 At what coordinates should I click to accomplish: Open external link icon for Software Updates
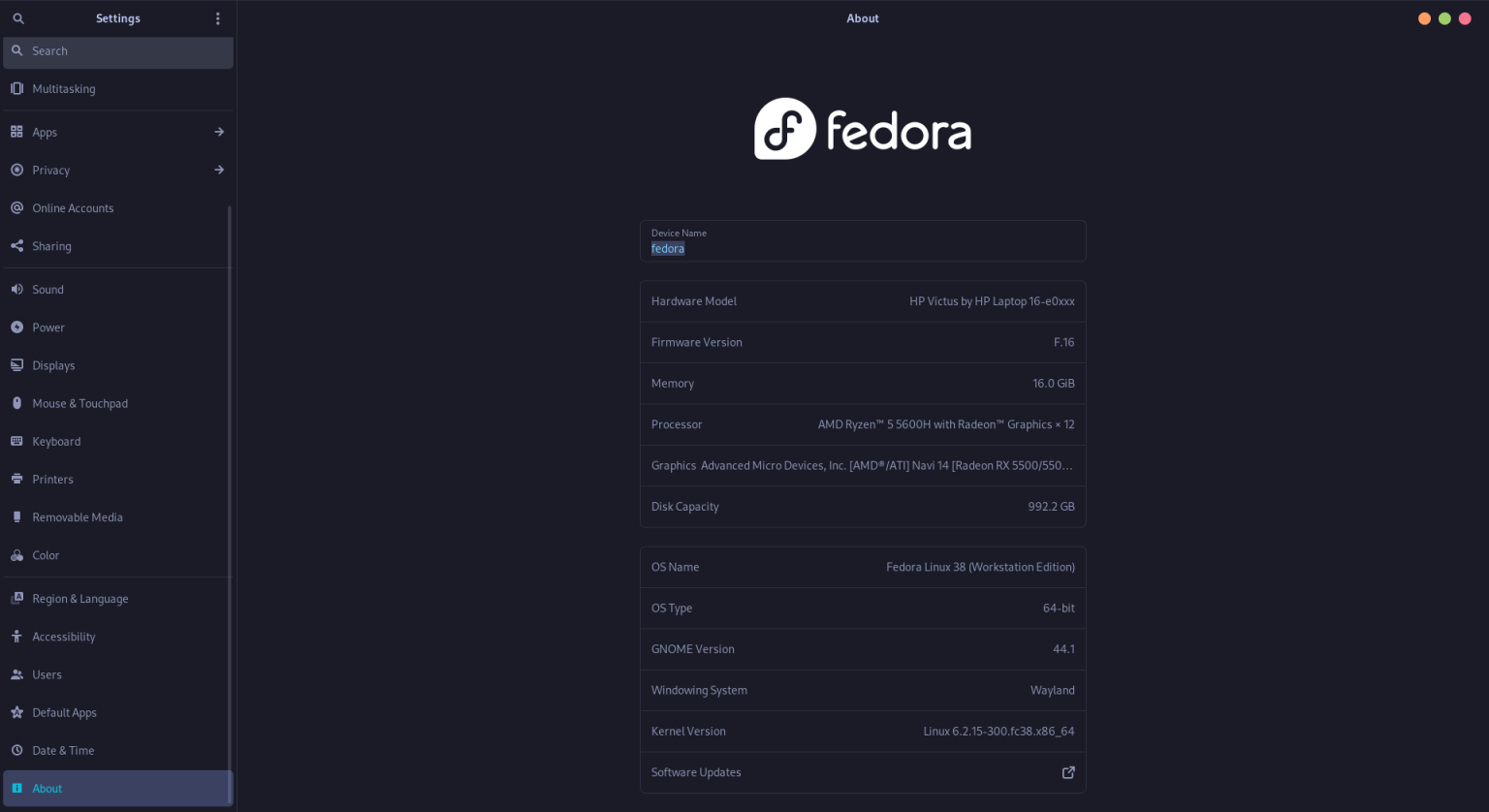1068,772
